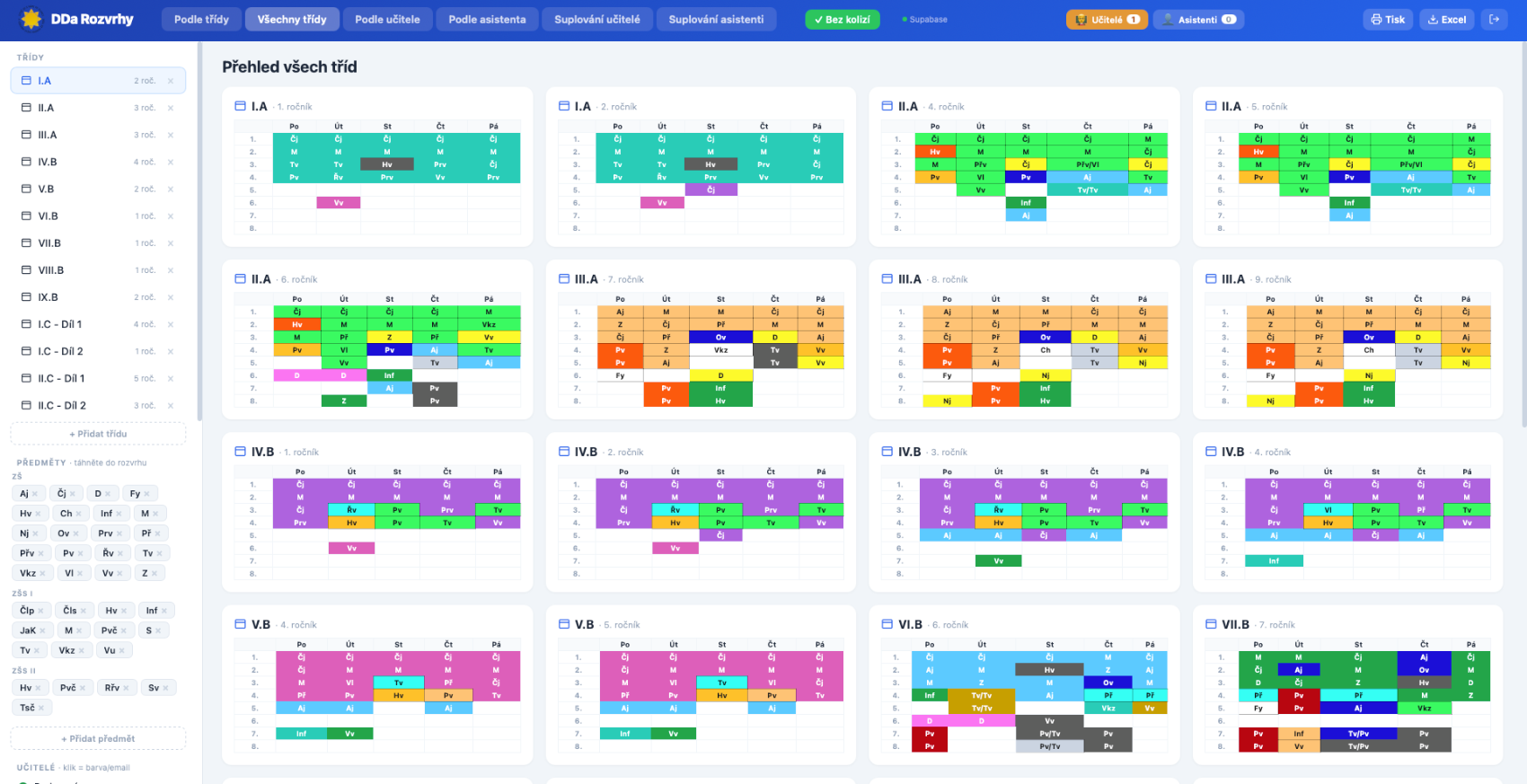Click the left sidebar scrollbar

pos(199,232)
